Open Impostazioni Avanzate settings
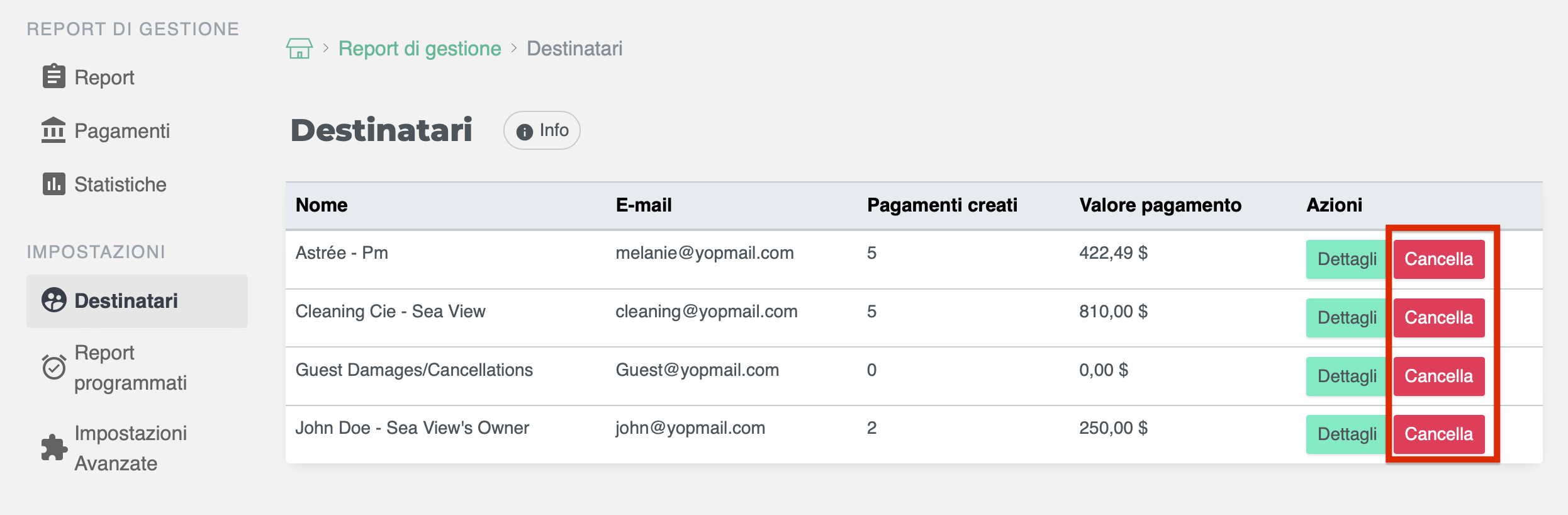1568x515 pixels. tap(130, 448)
